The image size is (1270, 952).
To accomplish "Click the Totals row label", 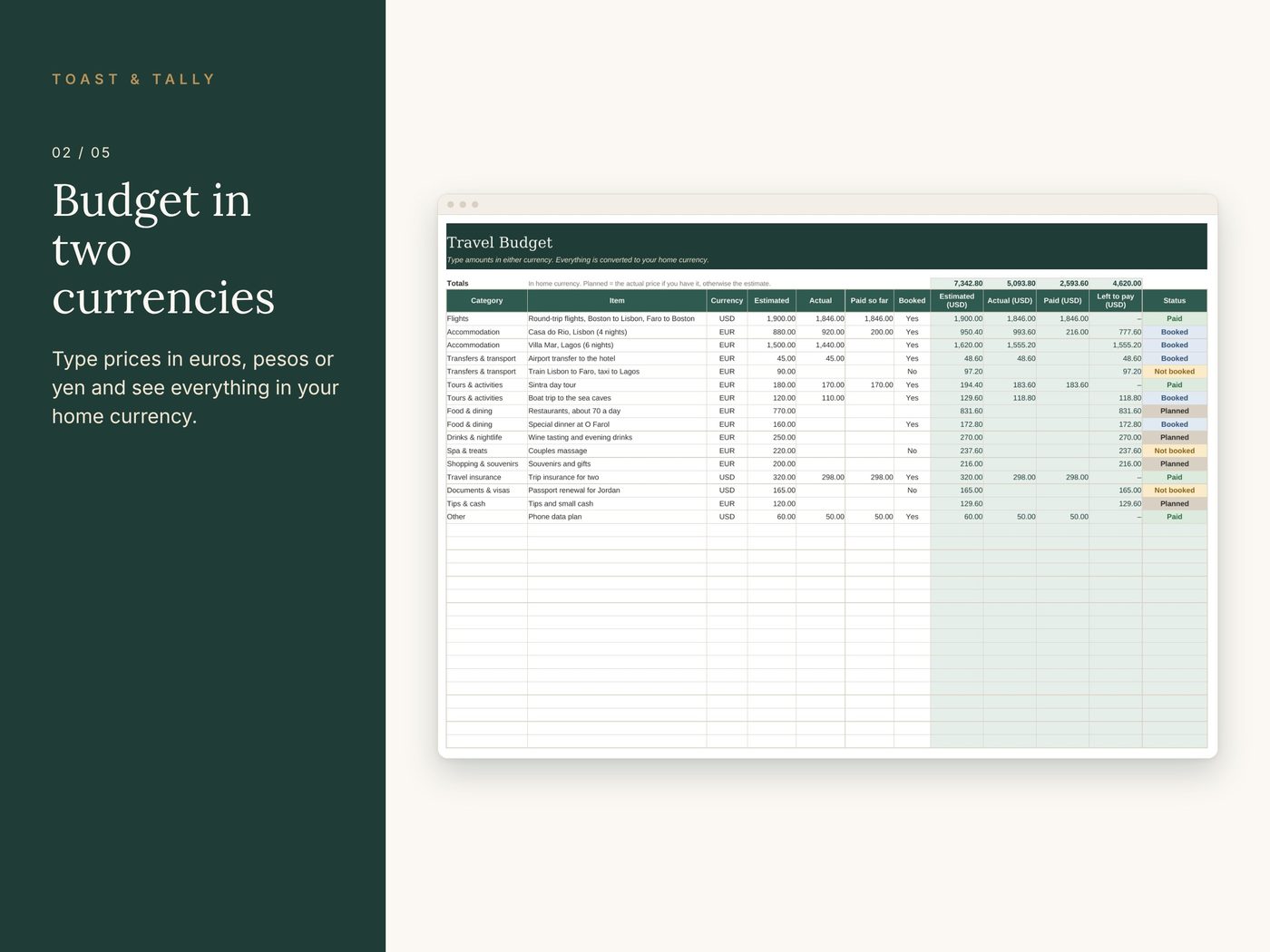I will (x=457, y=284).
